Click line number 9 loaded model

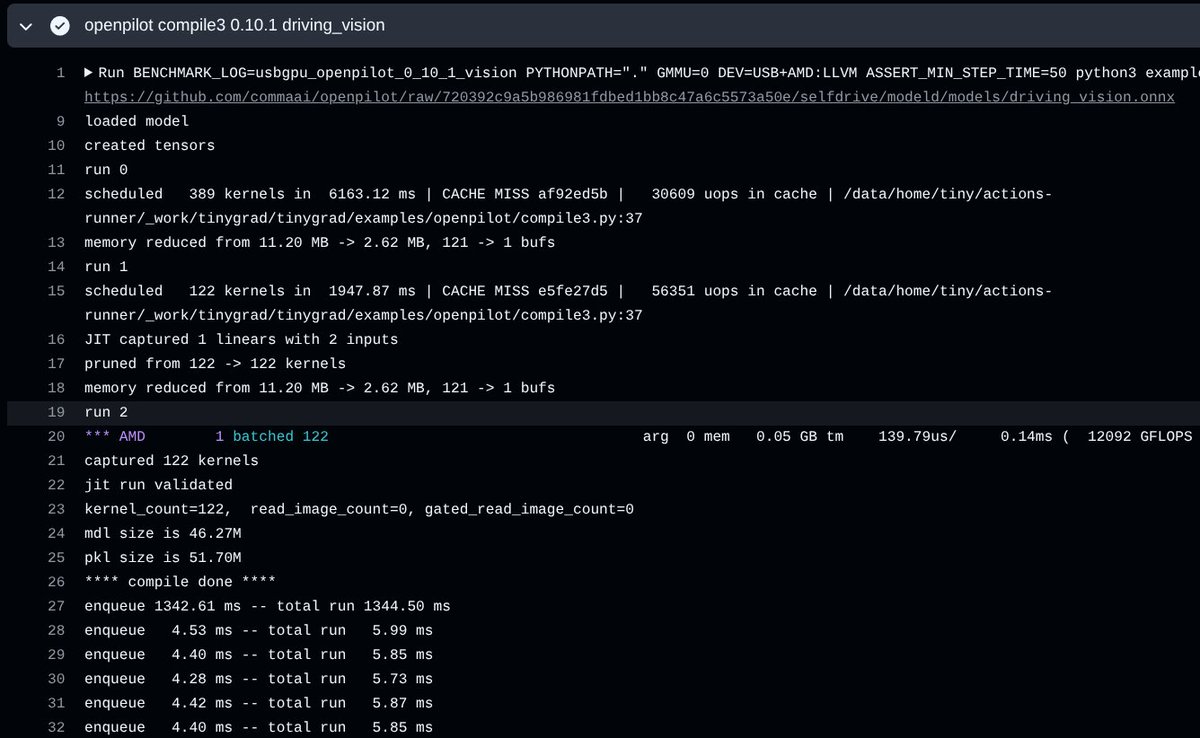tap(60, 121)
